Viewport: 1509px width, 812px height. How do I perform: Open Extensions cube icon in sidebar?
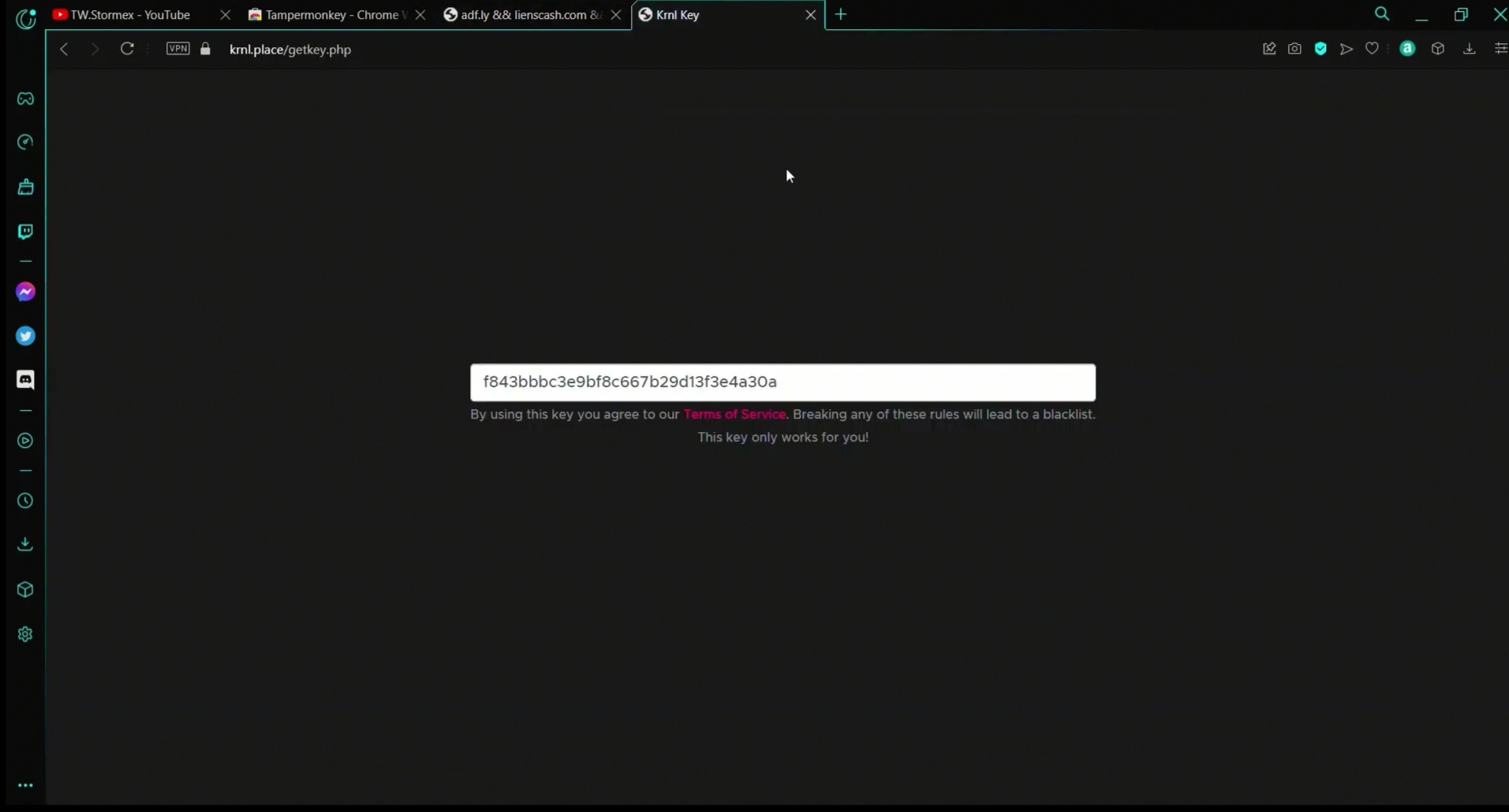pyautogui.click(x=25, y=590)
